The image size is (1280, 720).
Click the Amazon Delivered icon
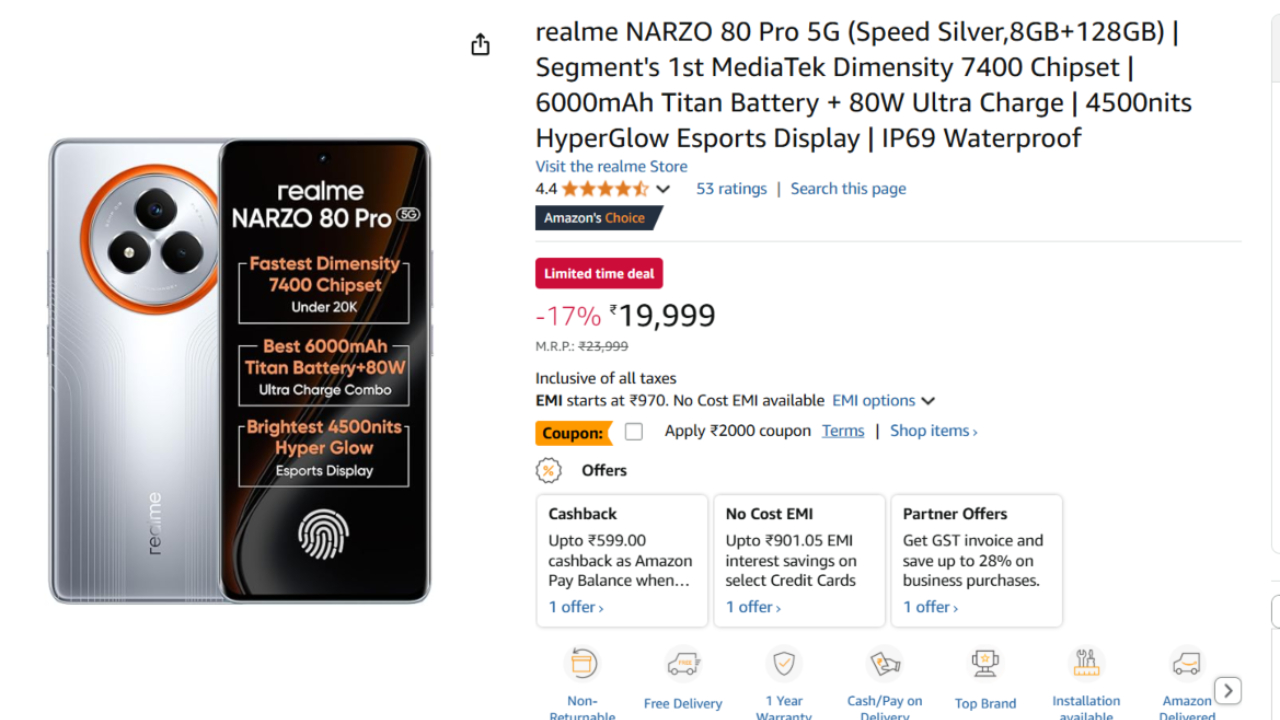point(1187,664)
